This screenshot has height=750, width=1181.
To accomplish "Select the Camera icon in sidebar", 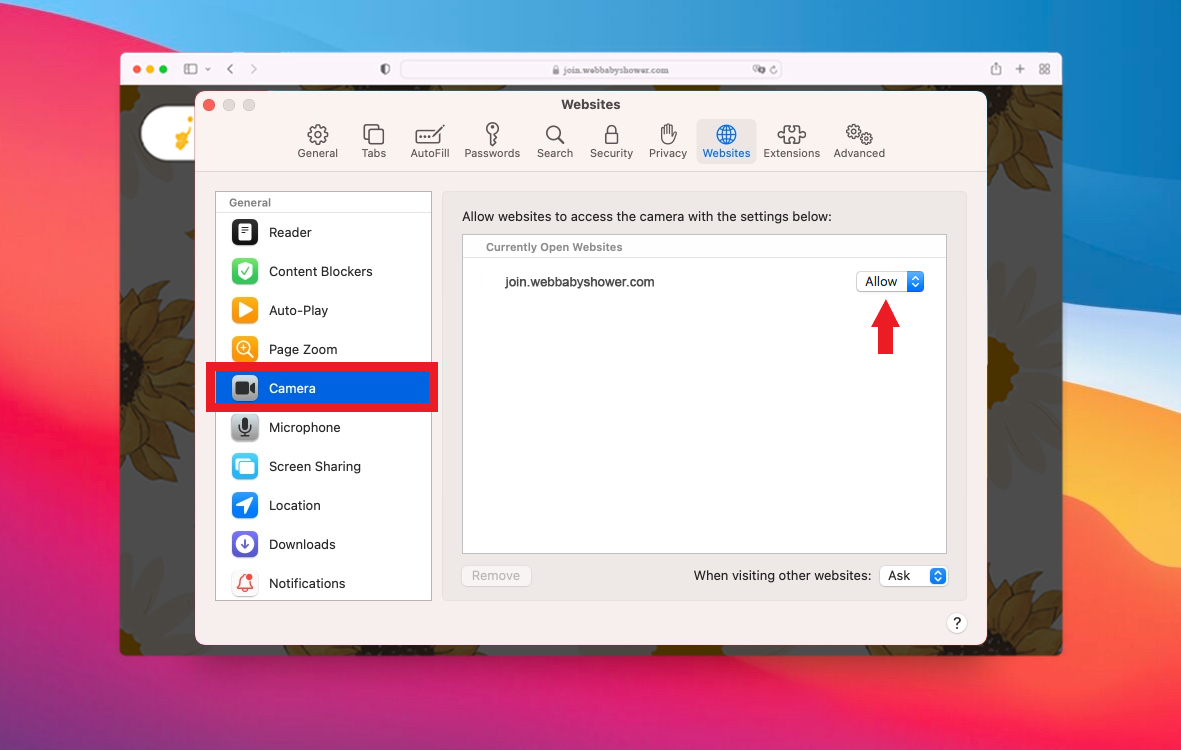I will click(245, 388).
